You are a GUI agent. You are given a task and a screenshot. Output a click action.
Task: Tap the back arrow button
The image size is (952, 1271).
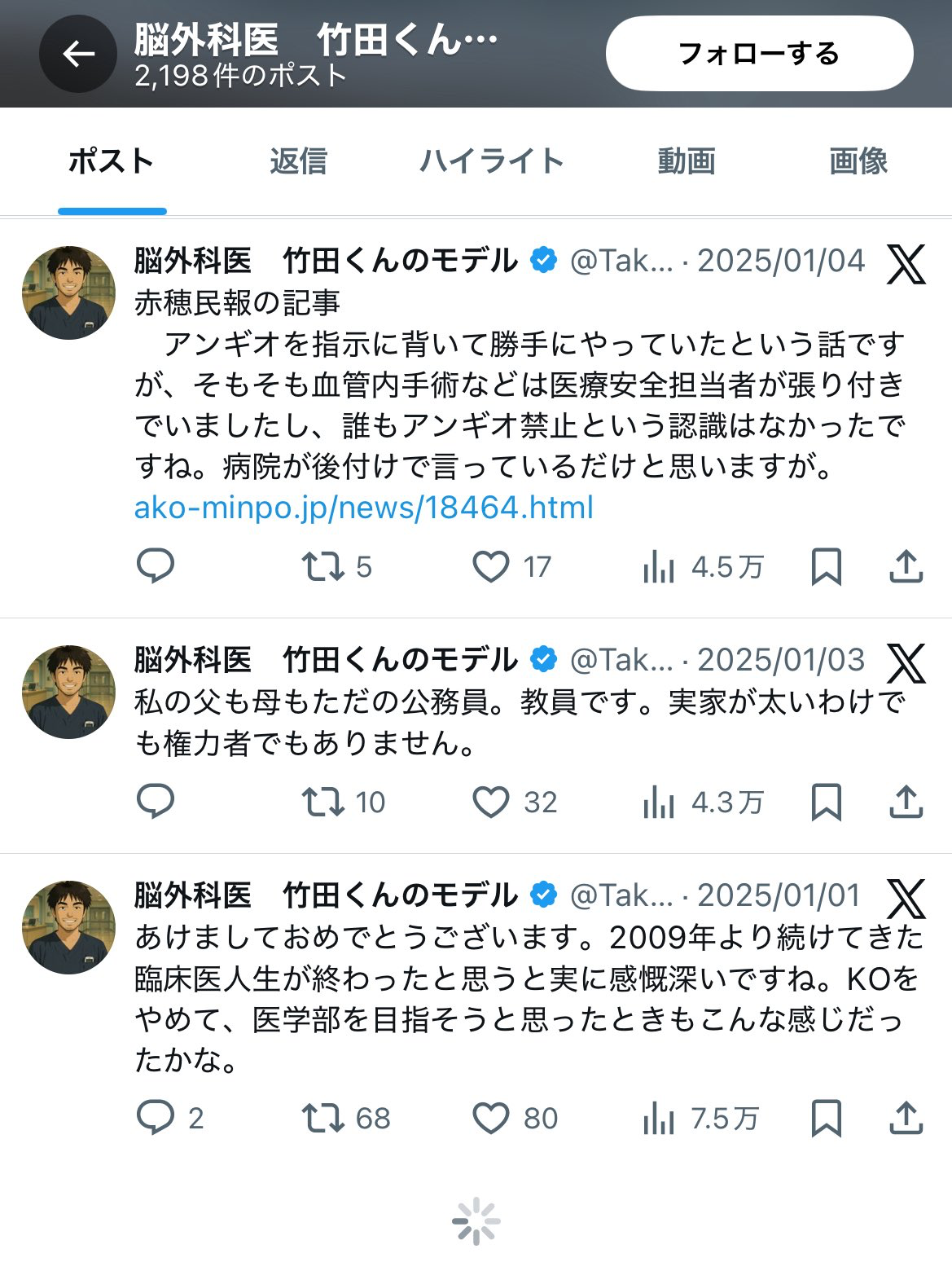[79, 55]
